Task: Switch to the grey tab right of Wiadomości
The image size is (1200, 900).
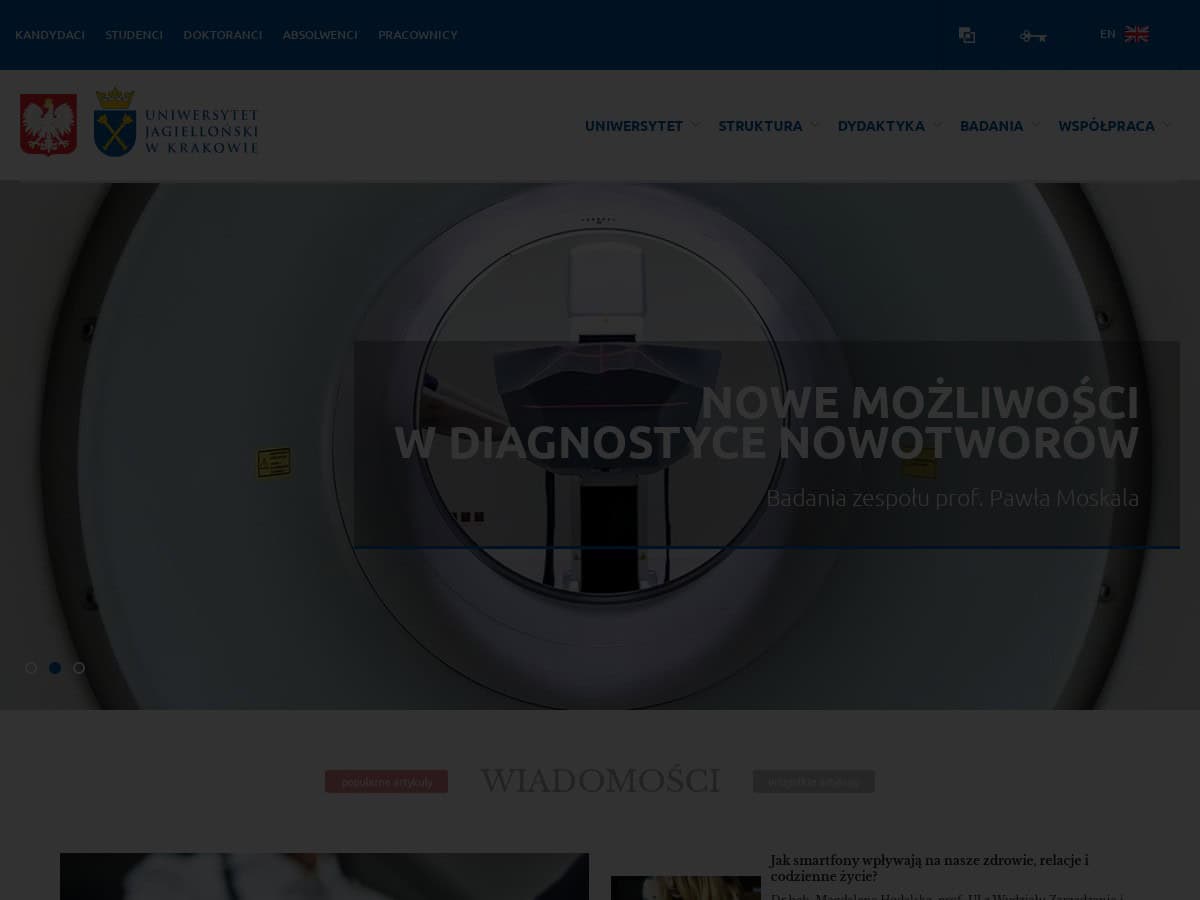Action: (814, 782)
